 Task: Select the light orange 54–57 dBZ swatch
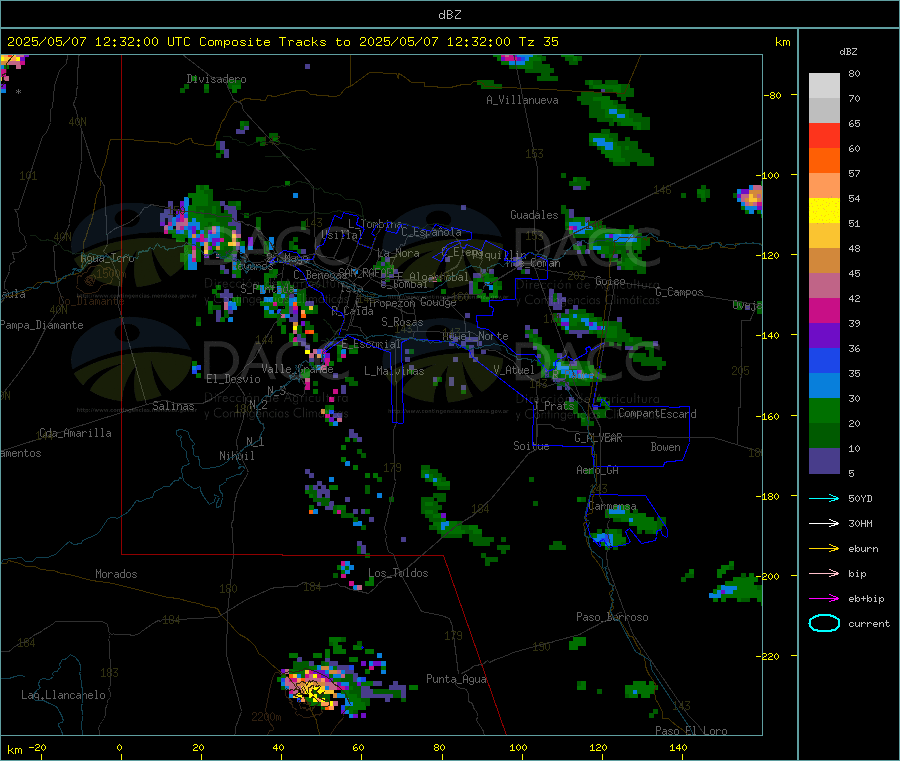[x=824, y=186]
